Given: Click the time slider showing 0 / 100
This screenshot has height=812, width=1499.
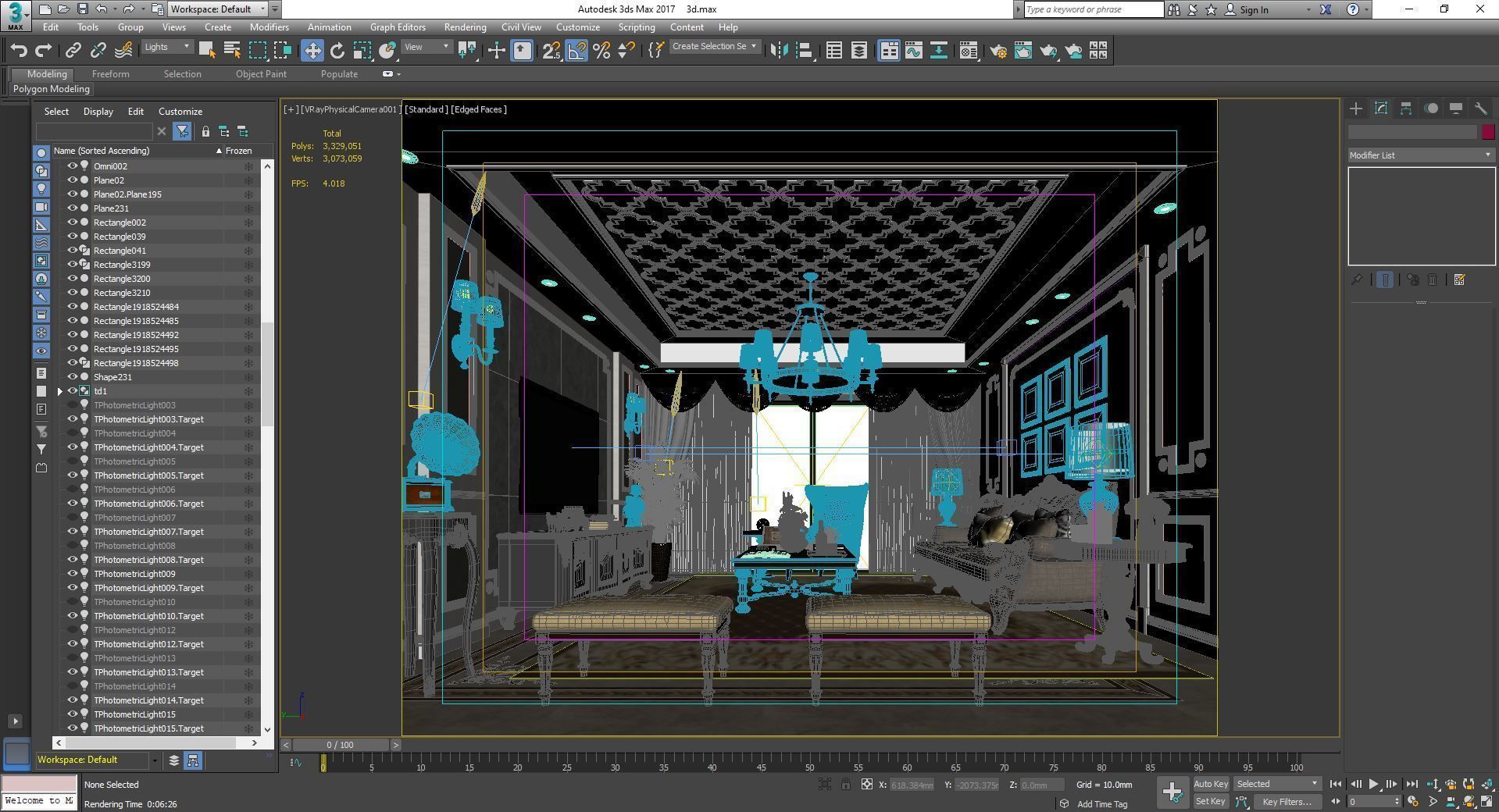Looking at the screenshot, I should (x=341, y=745).
